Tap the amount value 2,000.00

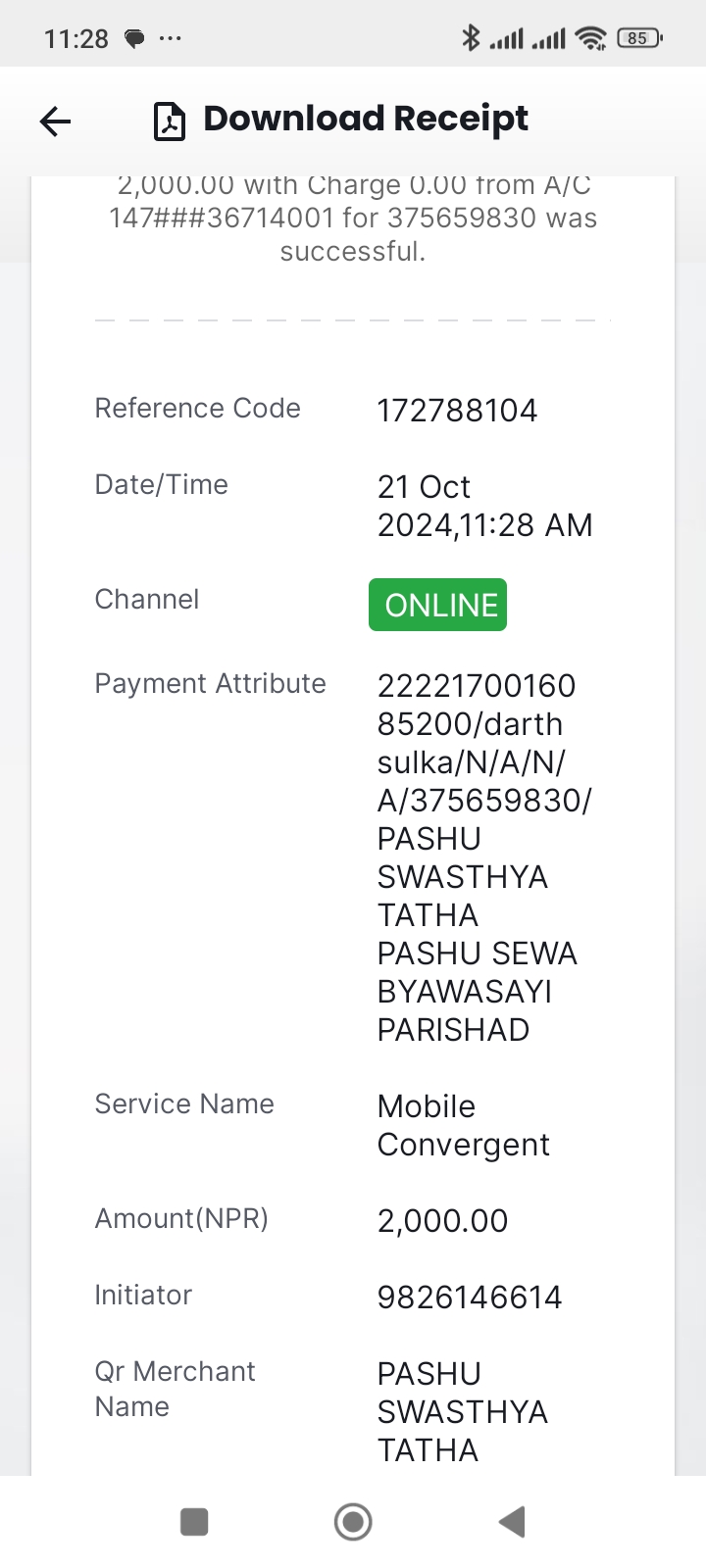click(442, 1220)
